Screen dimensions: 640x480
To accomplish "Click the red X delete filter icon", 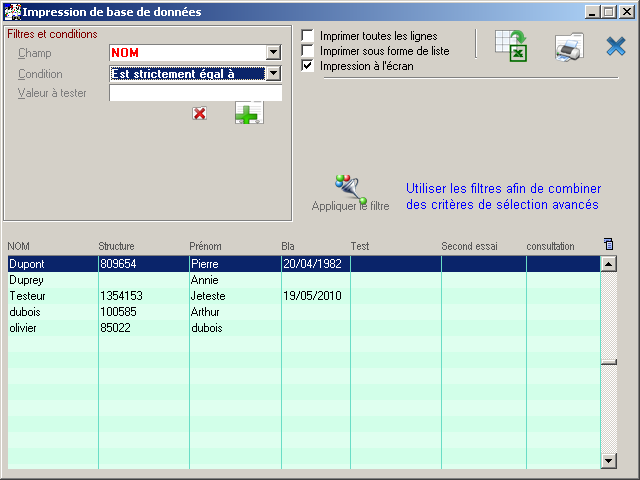I will click(199, 114).
